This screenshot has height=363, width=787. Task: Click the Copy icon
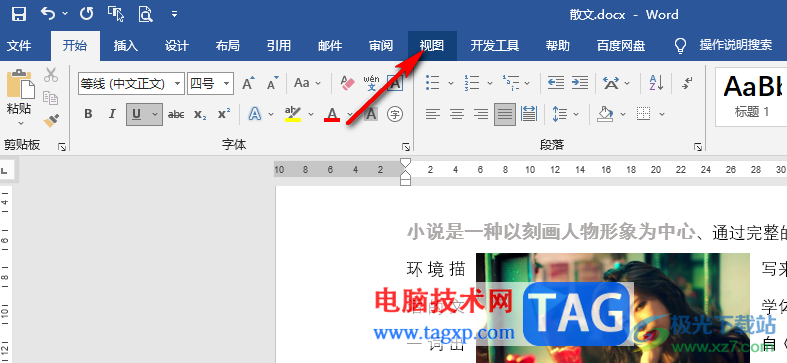click(x=51, y=97)
